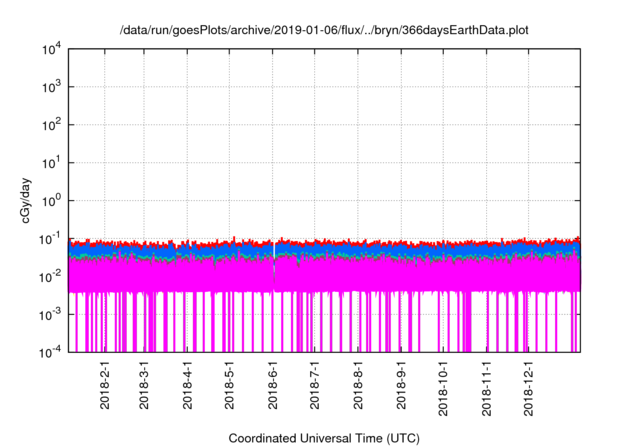Click the 2018-6-1 date tick label
The width and height of the screenshot is (640, 448).
point(273,385)
